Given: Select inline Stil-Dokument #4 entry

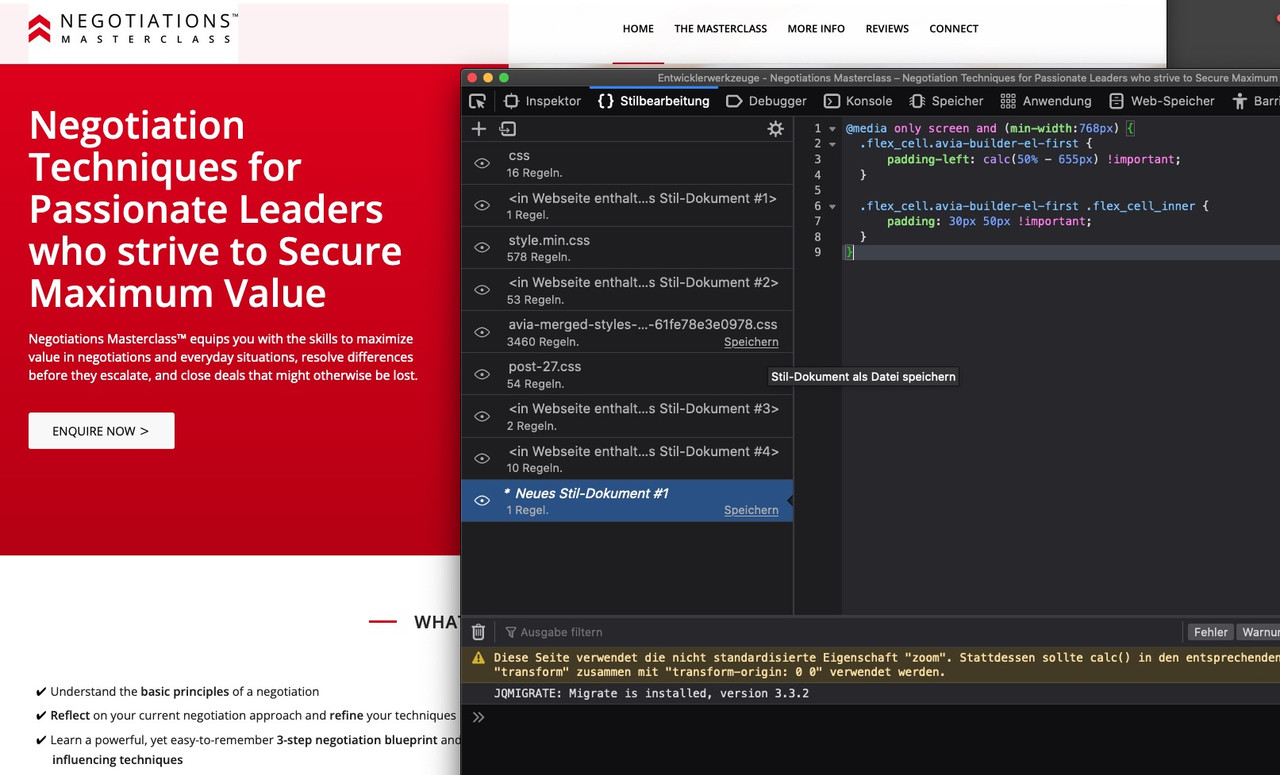Looking at the screenshot, I should click(627, 458).
